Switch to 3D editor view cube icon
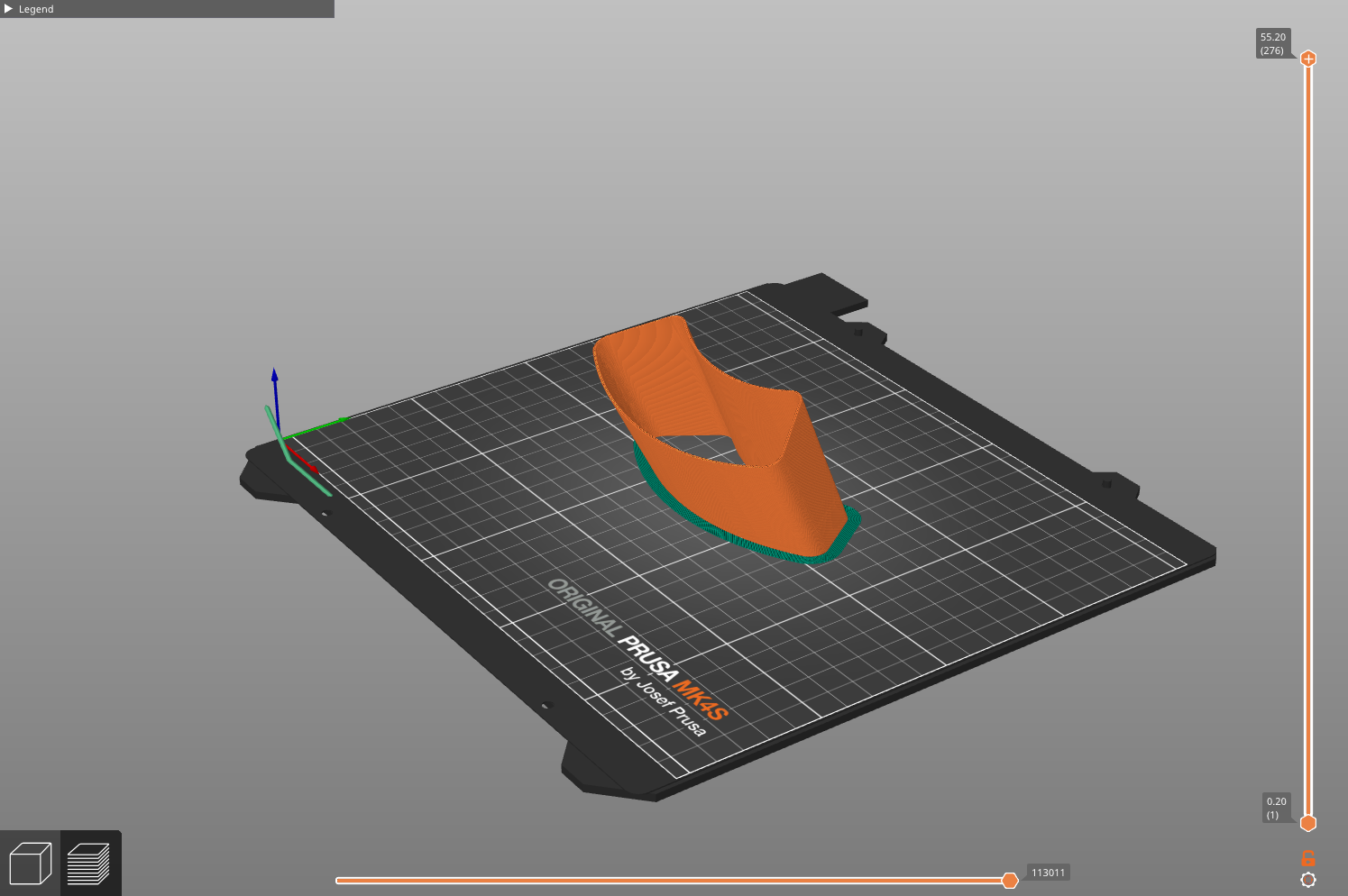Viewport: 1348px width, 896px height. tap(30, 863)
